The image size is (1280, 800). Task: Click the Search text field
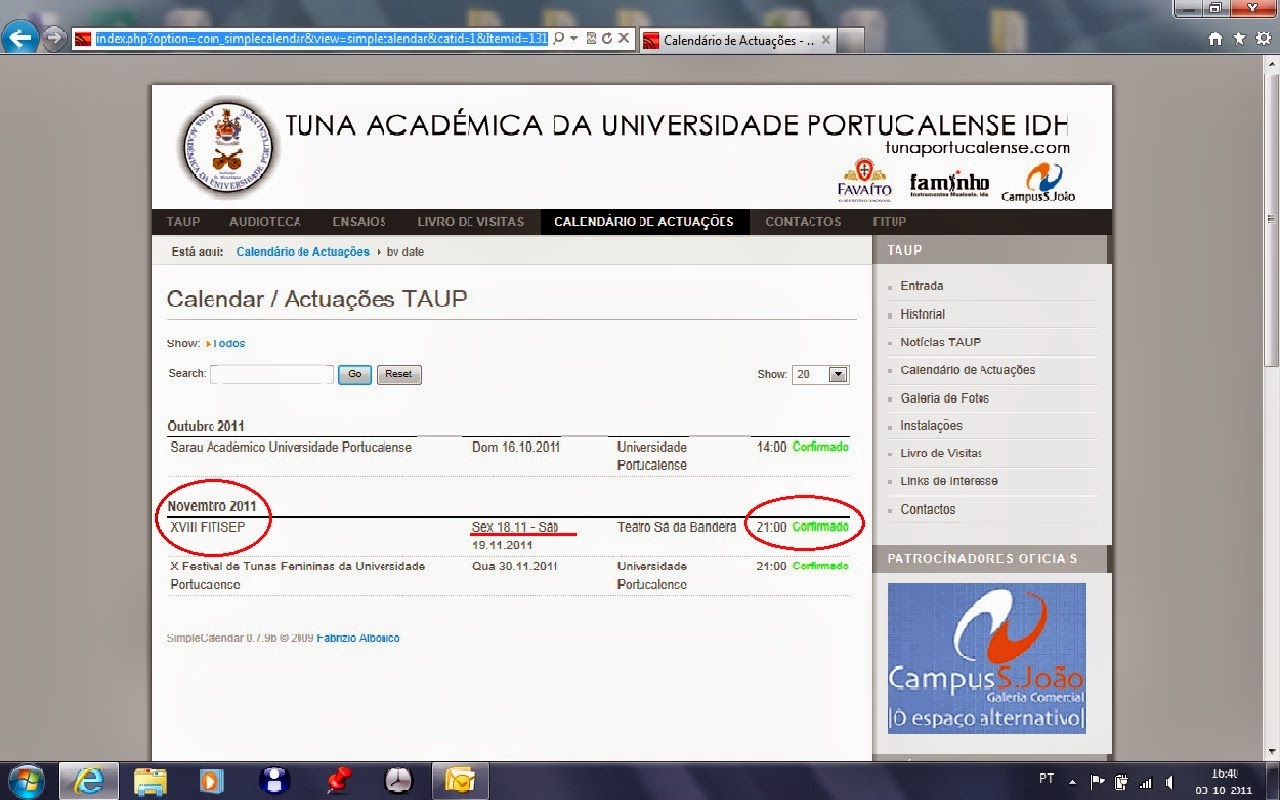(x=272, y=374)
